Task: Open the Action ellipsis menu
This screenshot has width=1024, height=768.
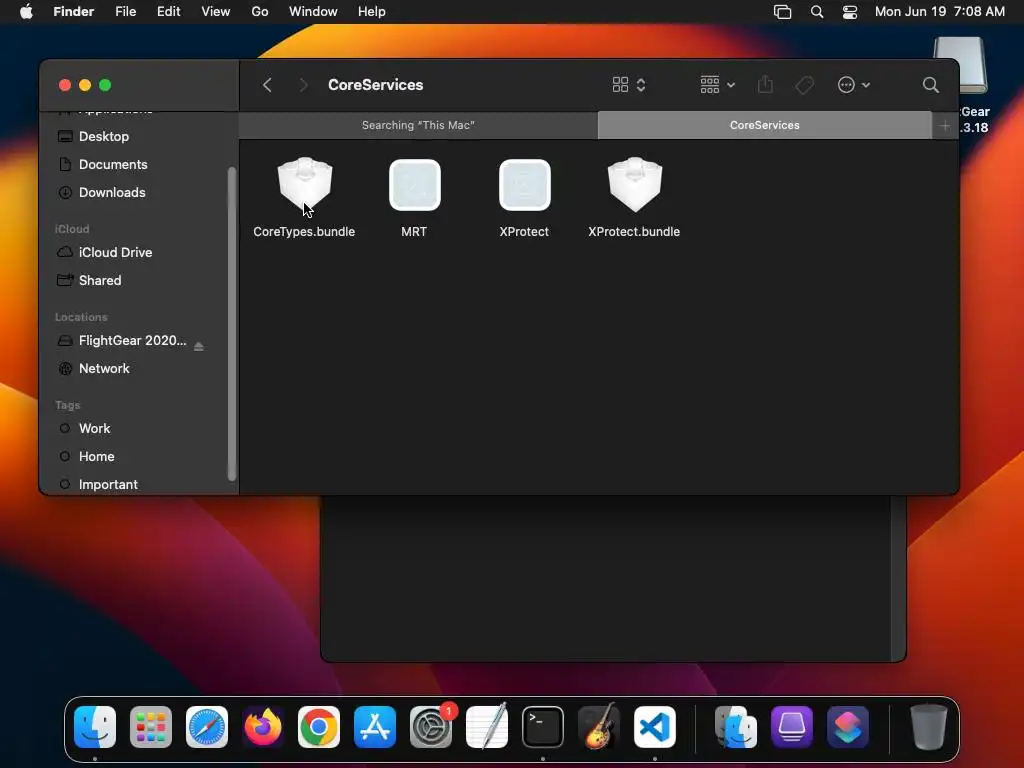Action: (854, 85)
